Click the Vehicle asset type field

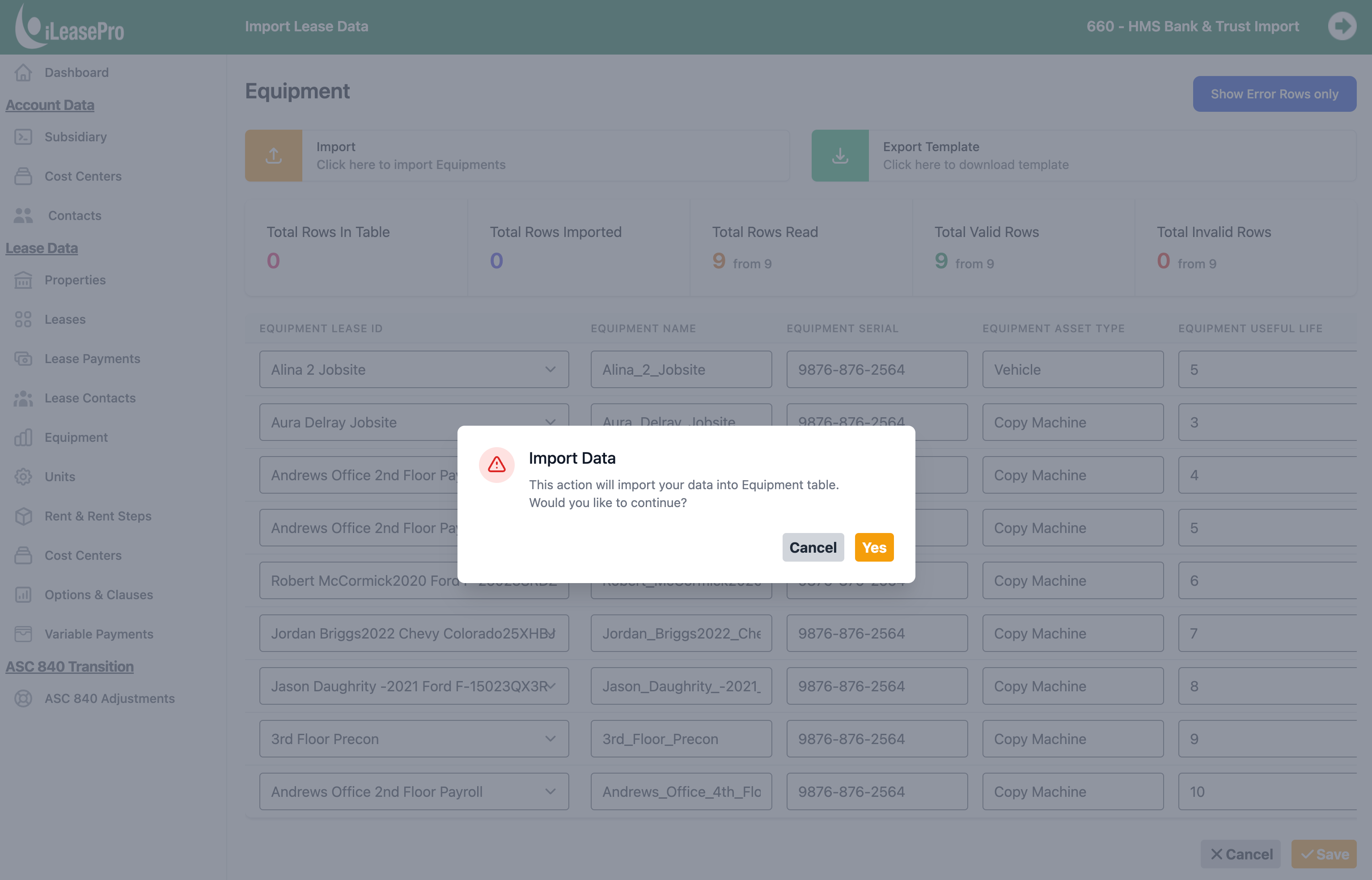click(x=1073, y=370)
